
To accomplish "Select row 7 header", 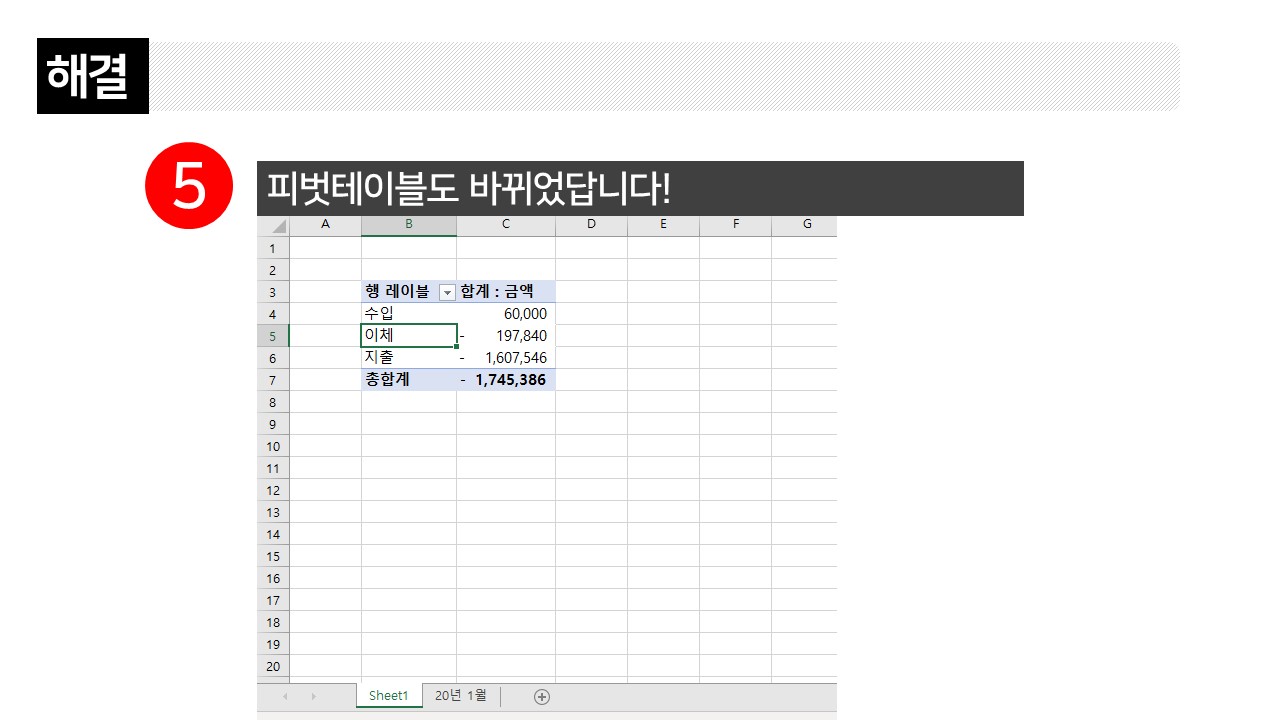I will click(273, 380).
